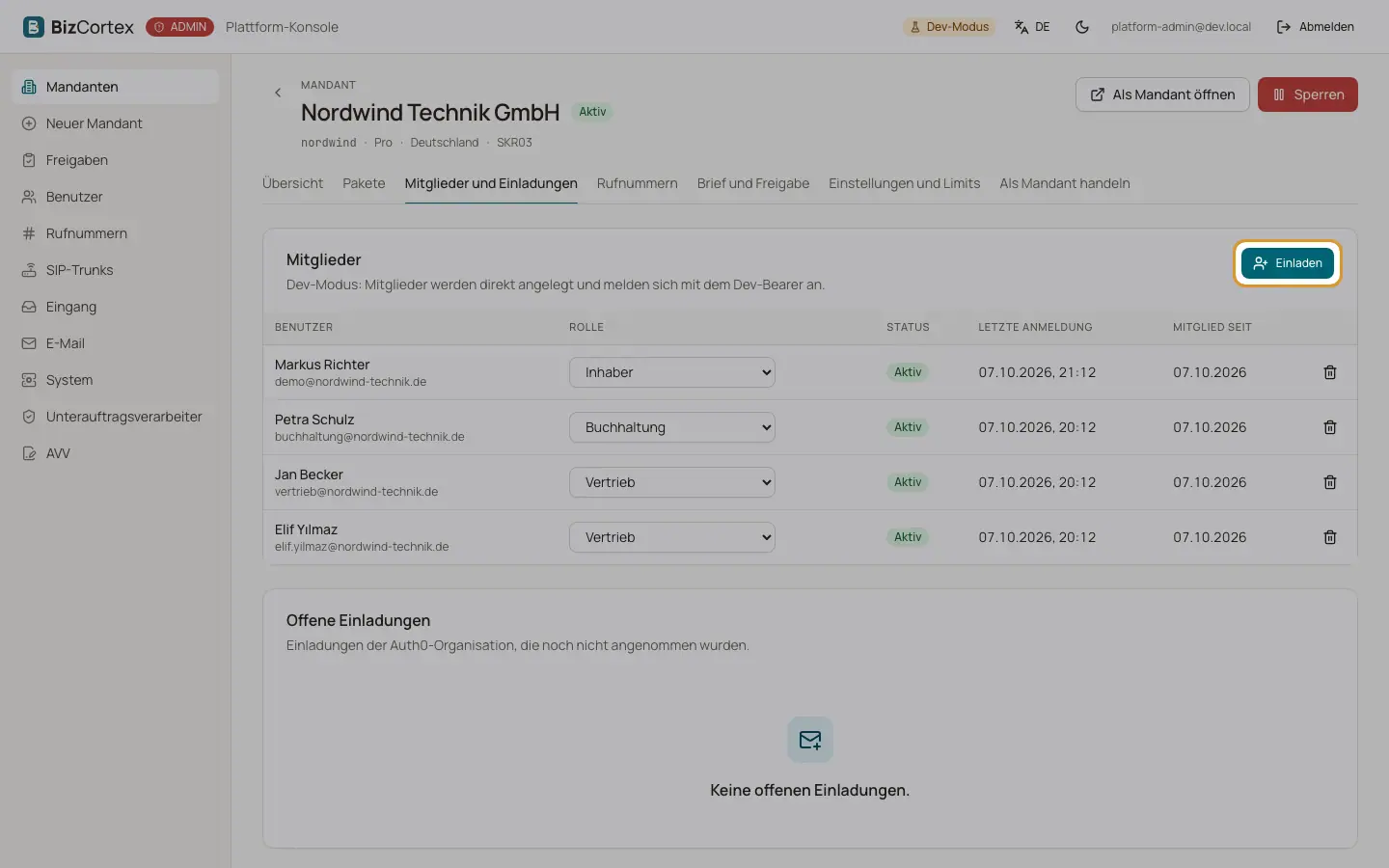Open role dropdown for Elif Yılmaz
Viewport: 1389px width, 868px height.
point(672,537)
